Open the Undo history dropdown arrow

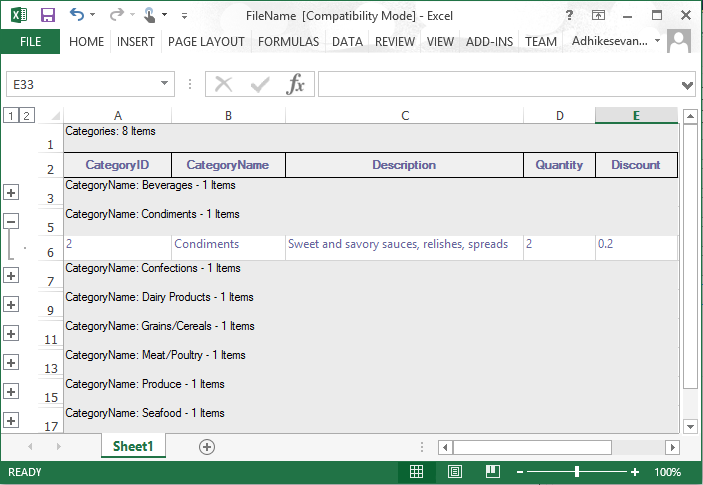[x=92, y=15]
